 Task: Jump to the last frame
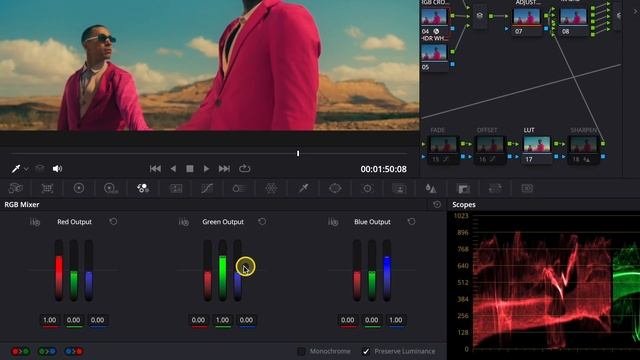pyautogui.click(x=224, y=169)
